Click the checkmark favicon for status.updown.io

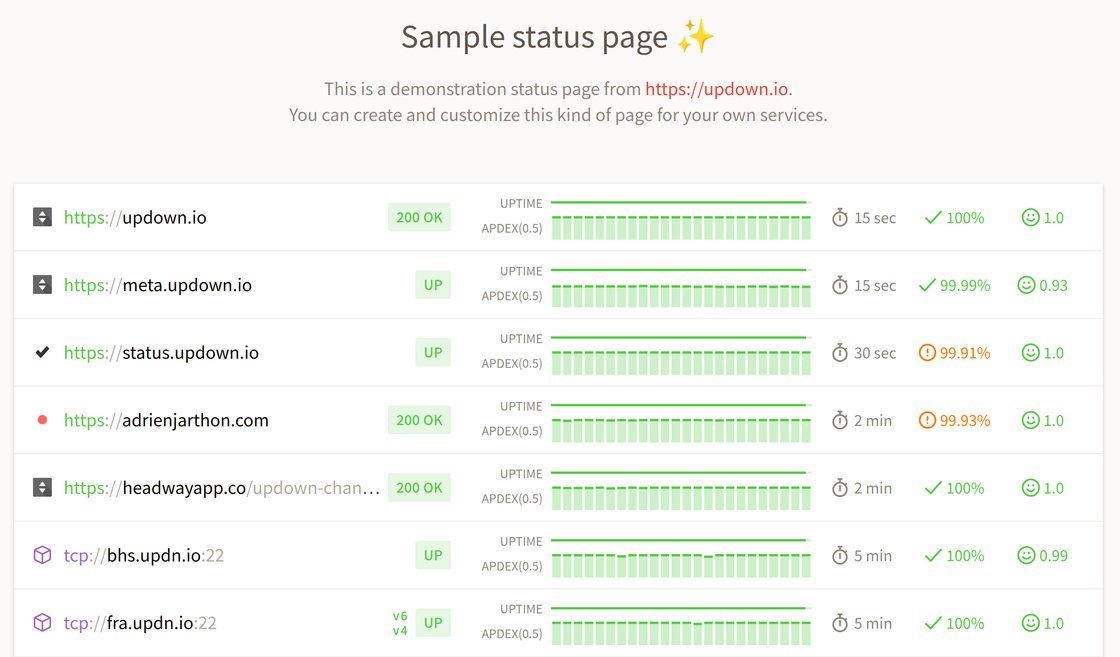coord(42,352)
